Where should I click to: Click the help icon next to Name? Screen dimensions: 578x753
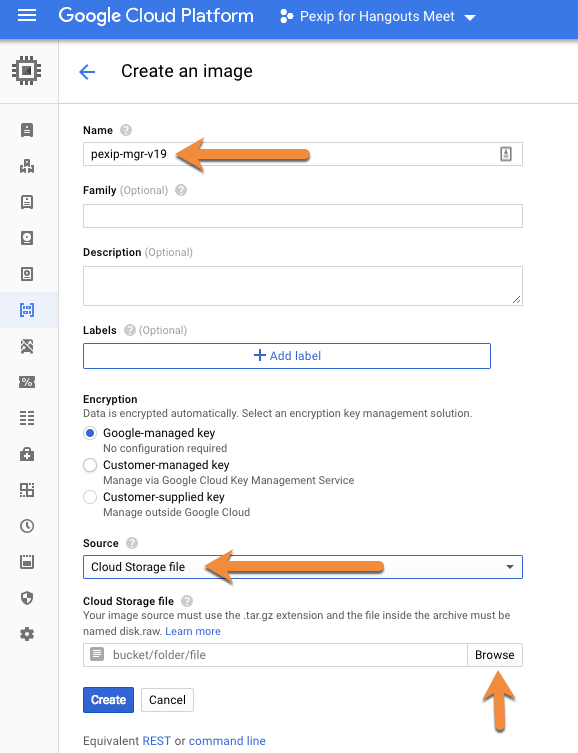126,130
